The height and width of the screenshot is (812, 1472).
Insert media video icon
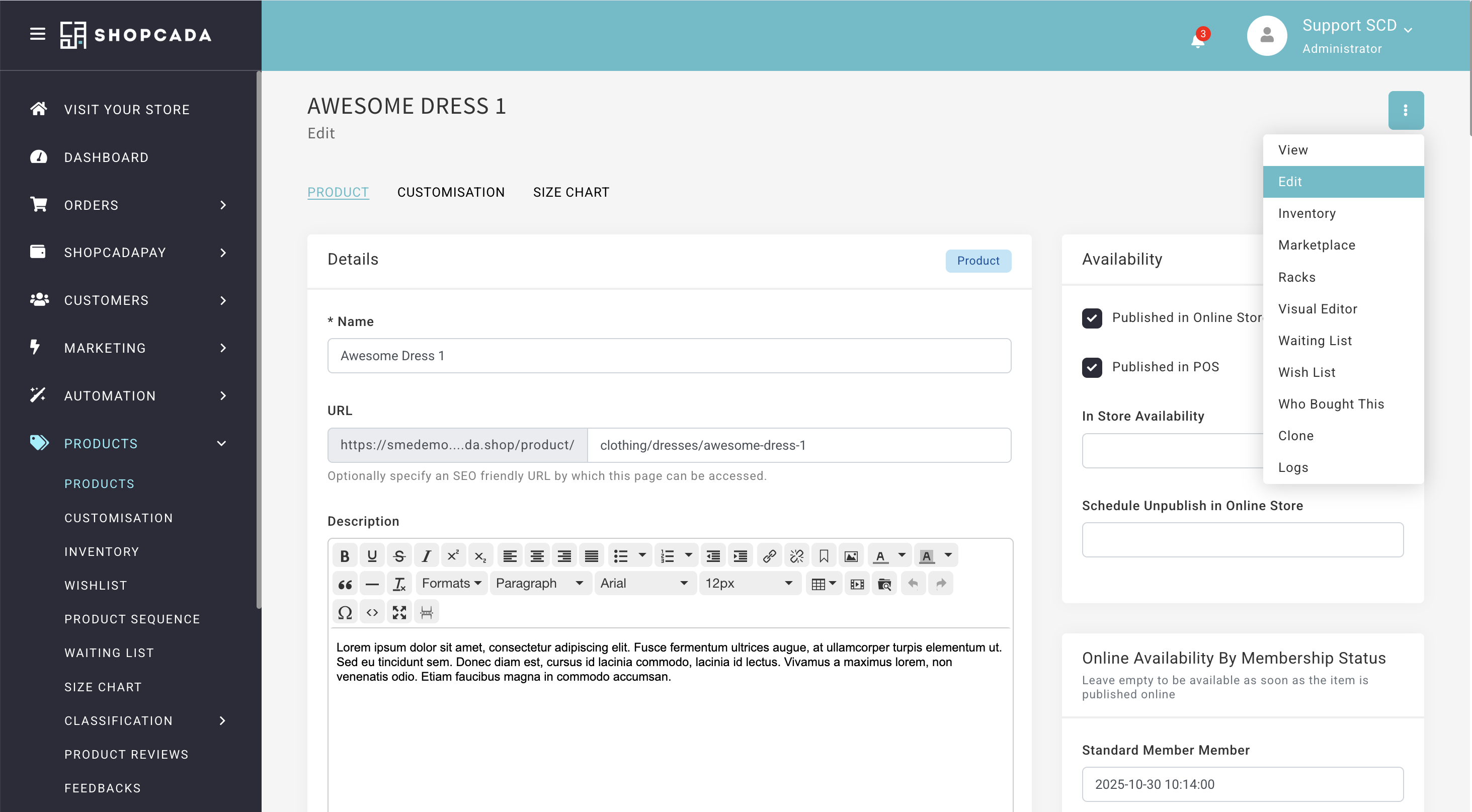[x=857, y=584]
